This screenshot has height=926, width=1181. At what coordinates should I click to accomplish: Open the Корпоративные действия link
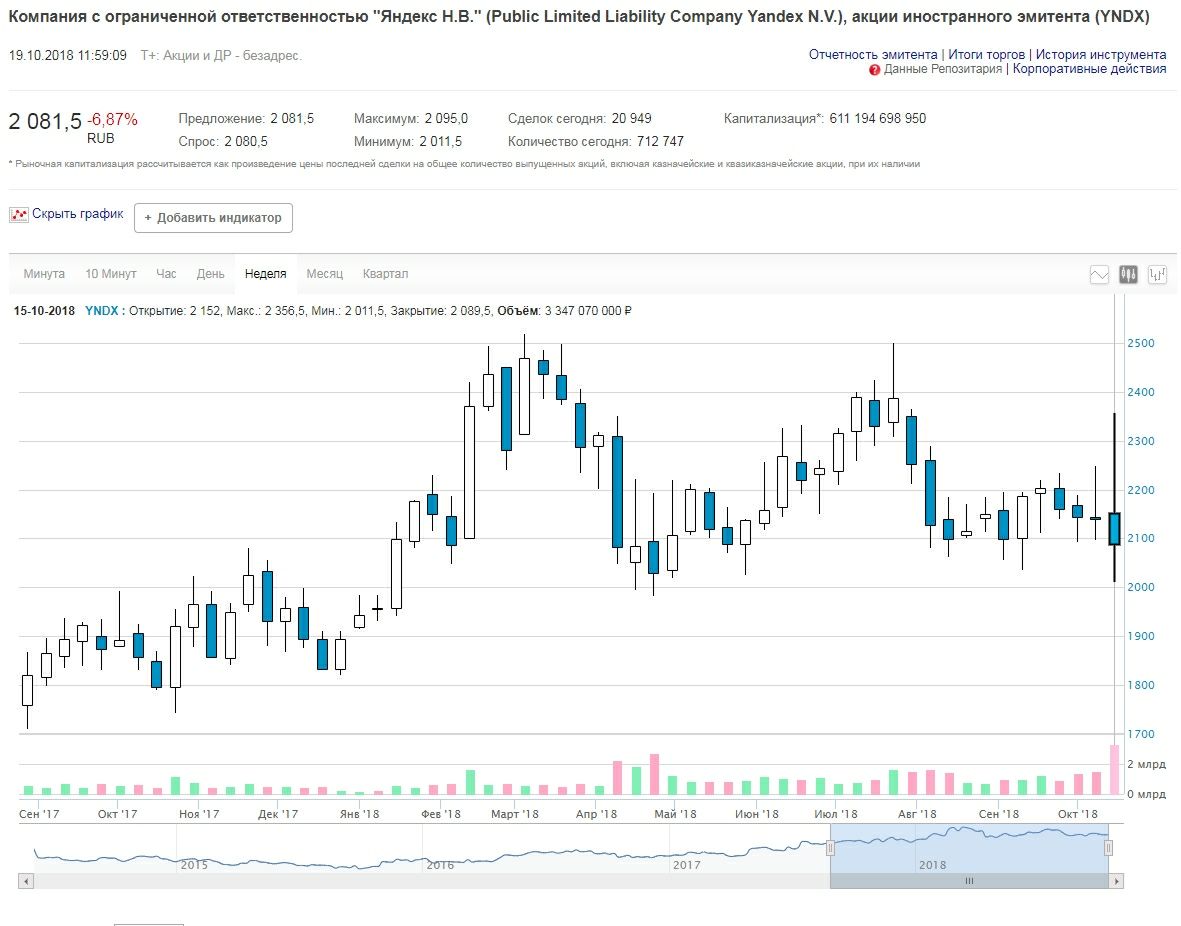click(x=1090, y=69)
